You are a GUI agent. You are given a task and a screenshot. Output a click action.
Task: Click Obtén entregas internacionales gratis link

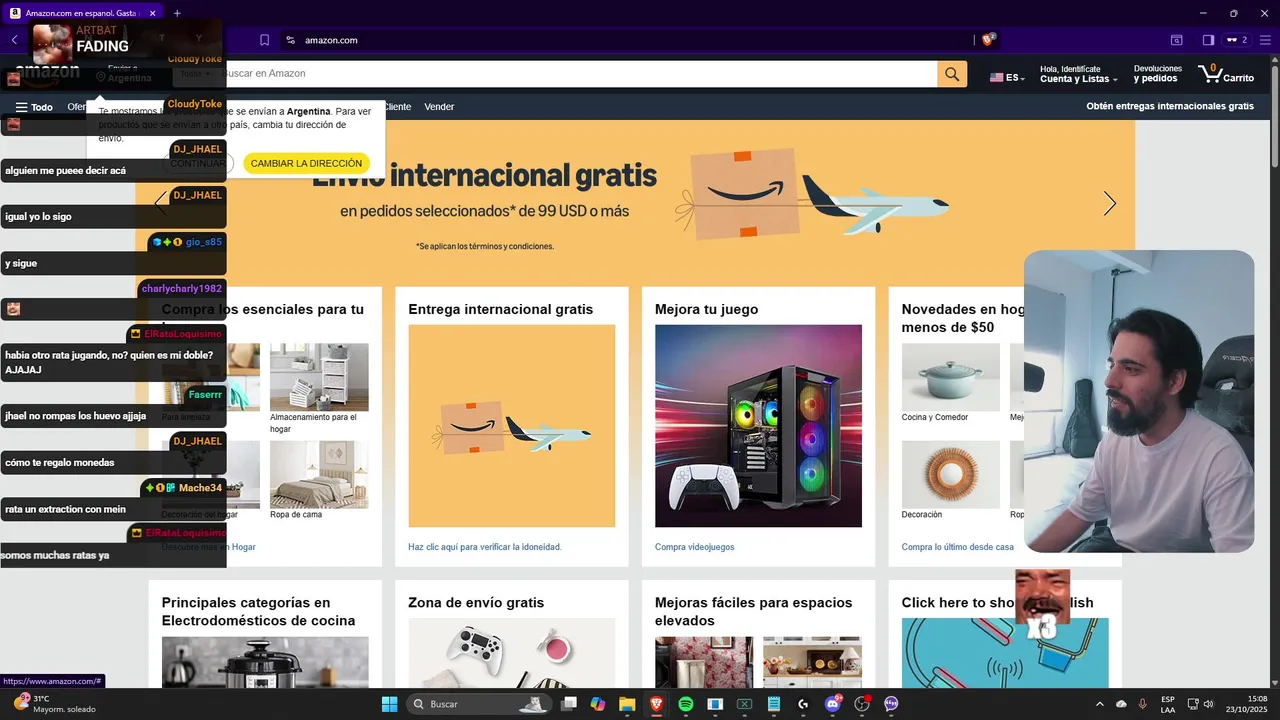click(x=1170, y=106)
